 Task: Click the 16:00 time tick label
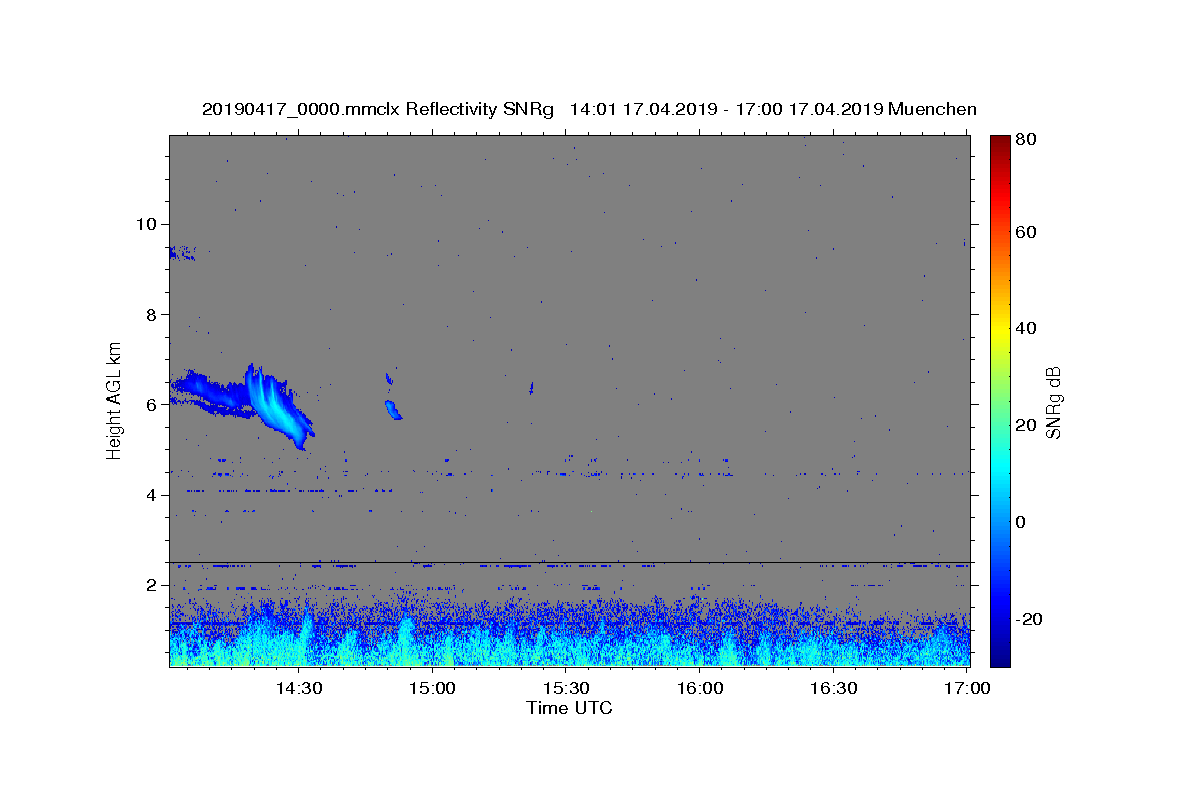[700, 688]
